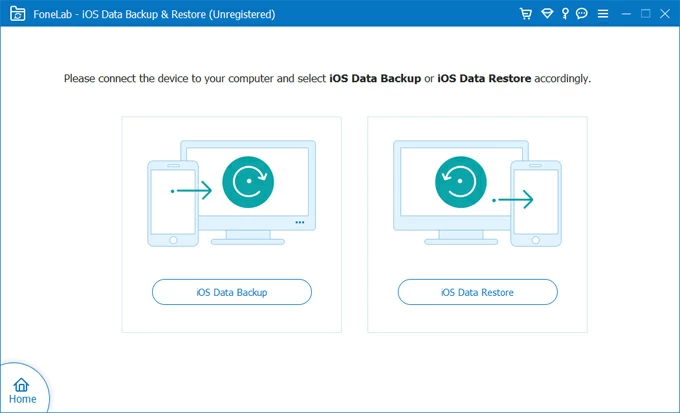Minimize the FoneLab window

(x=623, y=14)
